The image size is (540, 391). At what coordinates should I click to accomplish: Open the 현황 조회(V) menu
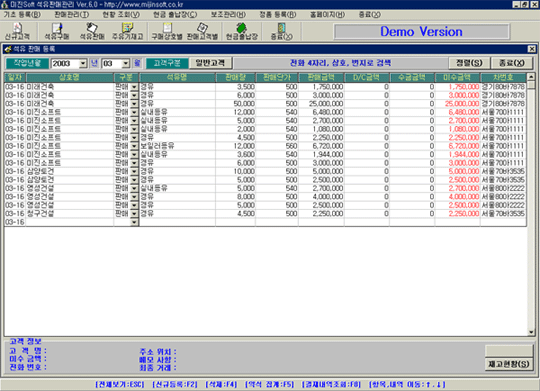pos(121,14)
